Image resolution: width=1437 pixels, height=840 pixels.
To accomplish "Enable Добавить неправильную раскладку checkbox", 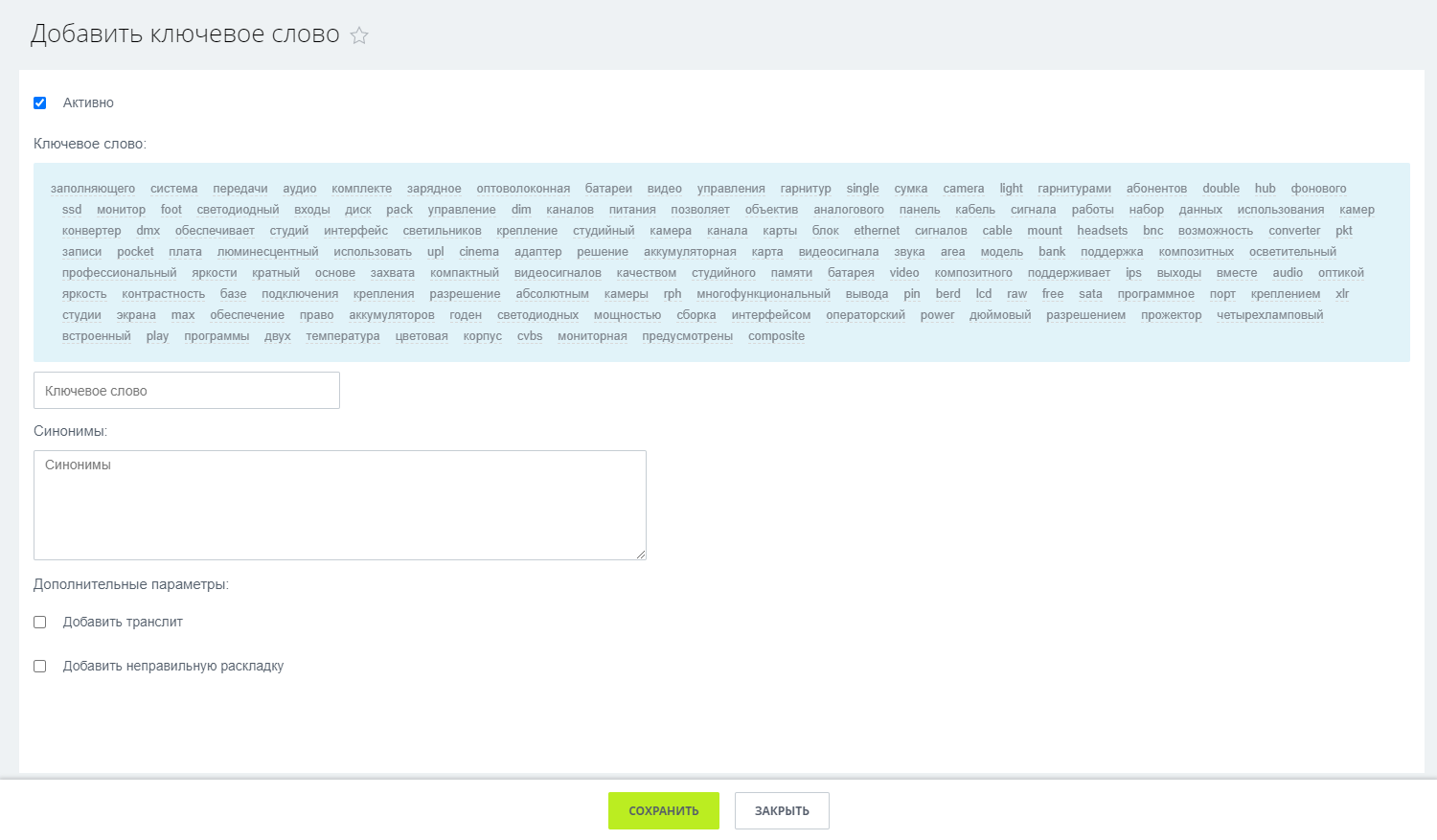I will [40, 666].
